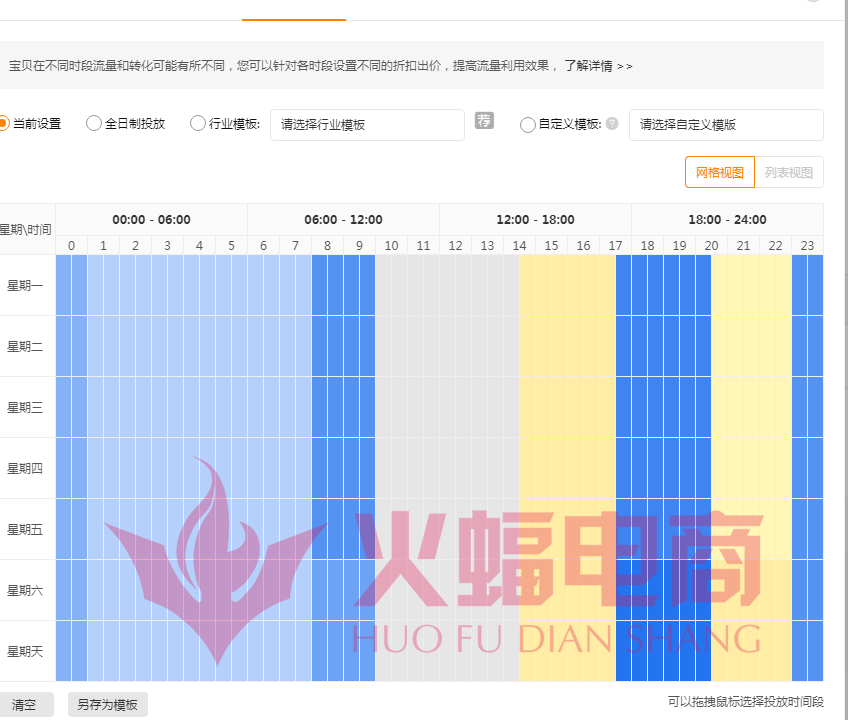Screen dimensions: 848x720
Task: Select 星期二 cell for 15:00–15:30
Action: click(544, 346)
